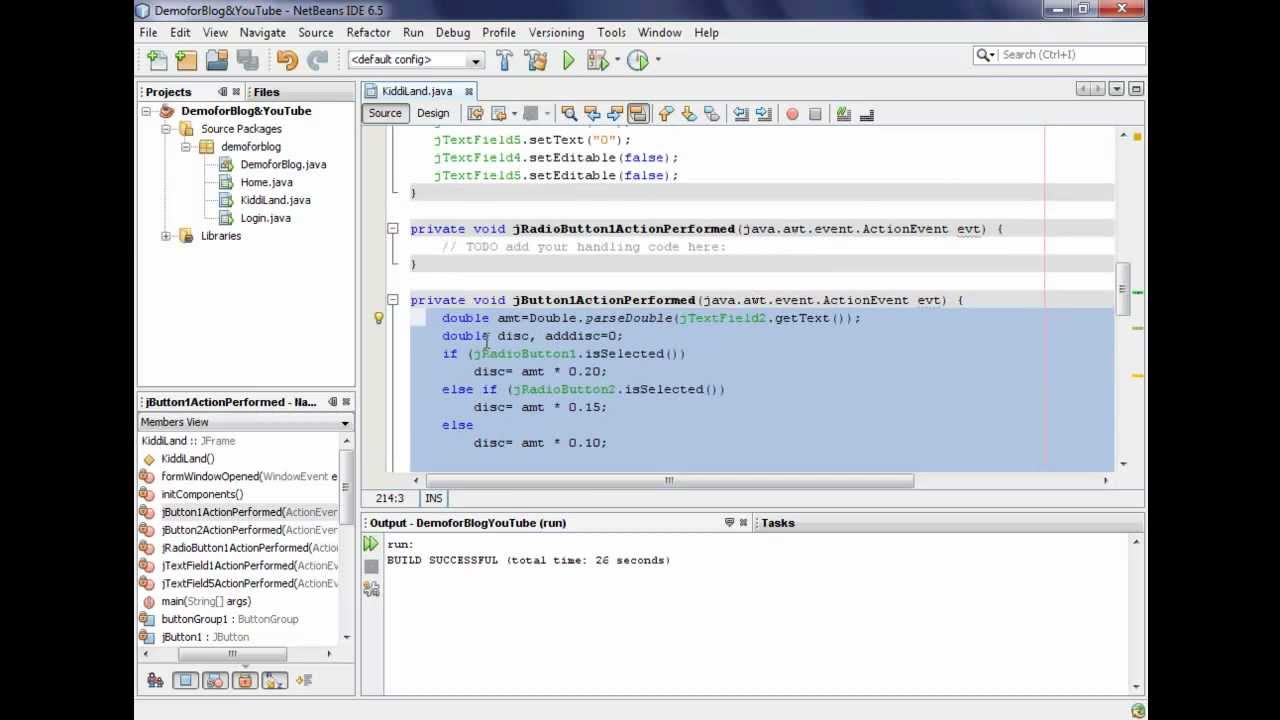Click the orange Undo arrow
The width and height of the screenshot is (1280, 720).
coord(288,60)
